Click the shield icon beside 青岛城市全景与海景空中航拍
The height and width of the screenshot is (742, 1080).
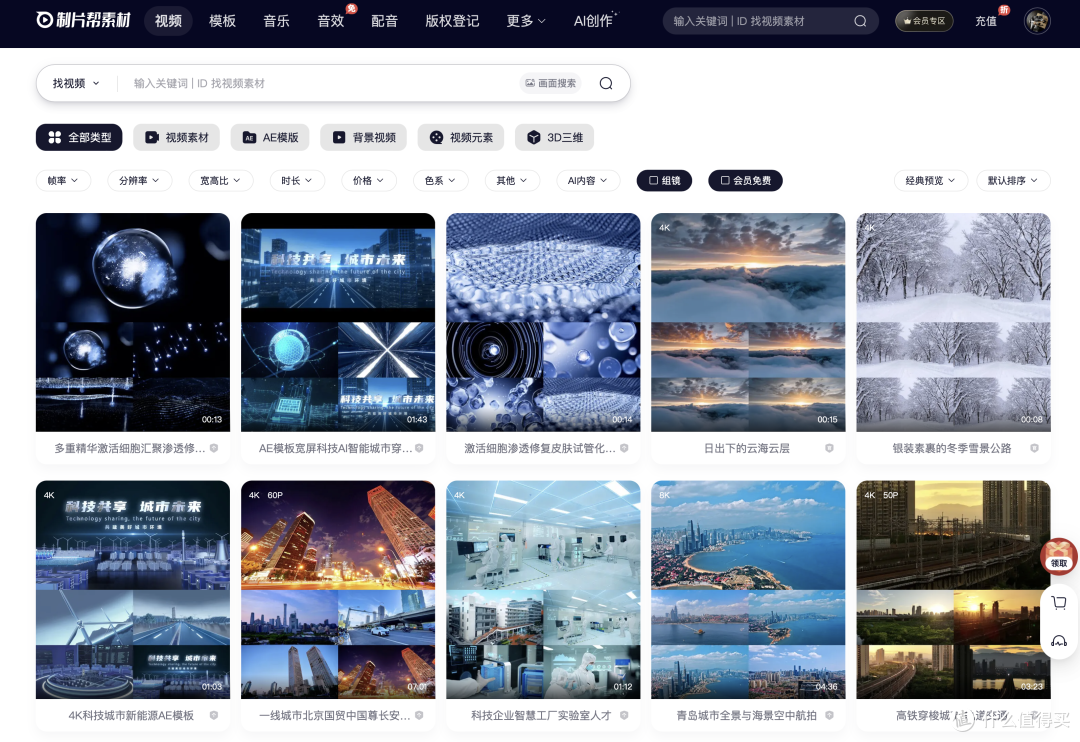point(829,716)
